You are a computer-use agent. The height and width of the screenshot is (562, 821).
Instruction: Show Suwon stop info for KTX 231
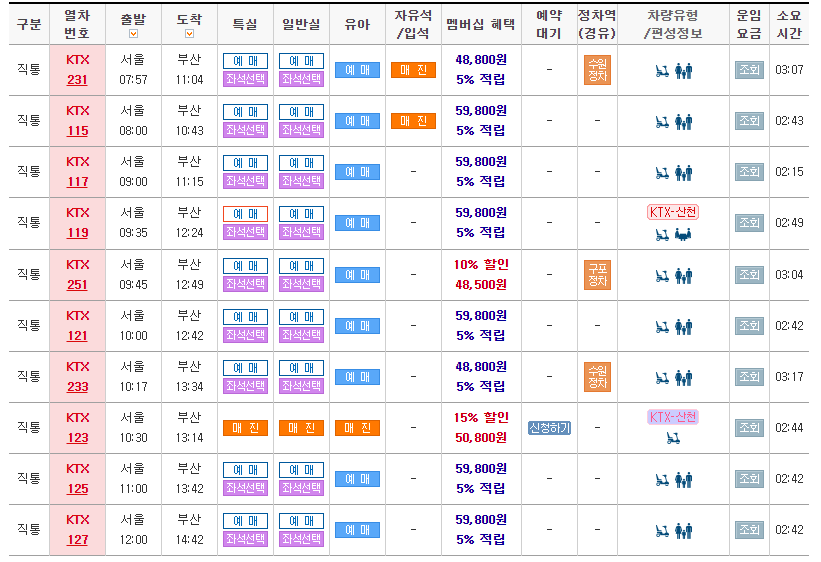pyautogui.click(x=597, y=70)
